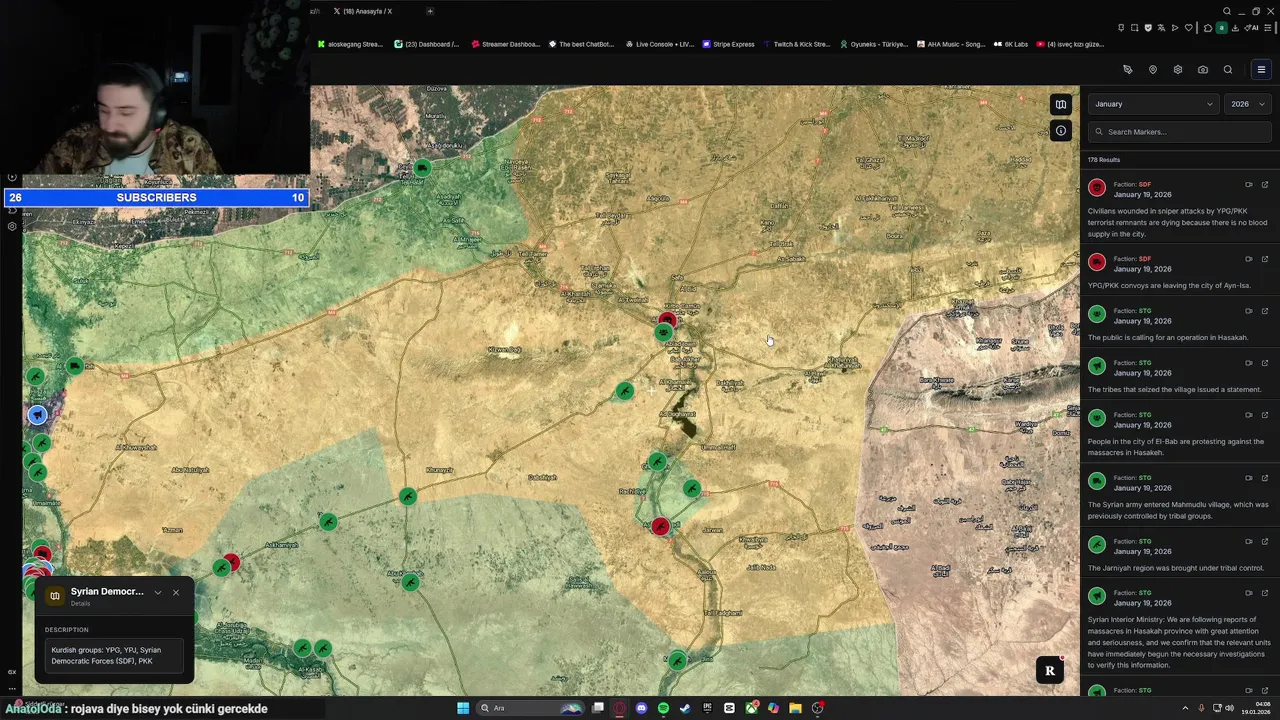Play video of January 18 SDF sniper entry

point(1249,185)
